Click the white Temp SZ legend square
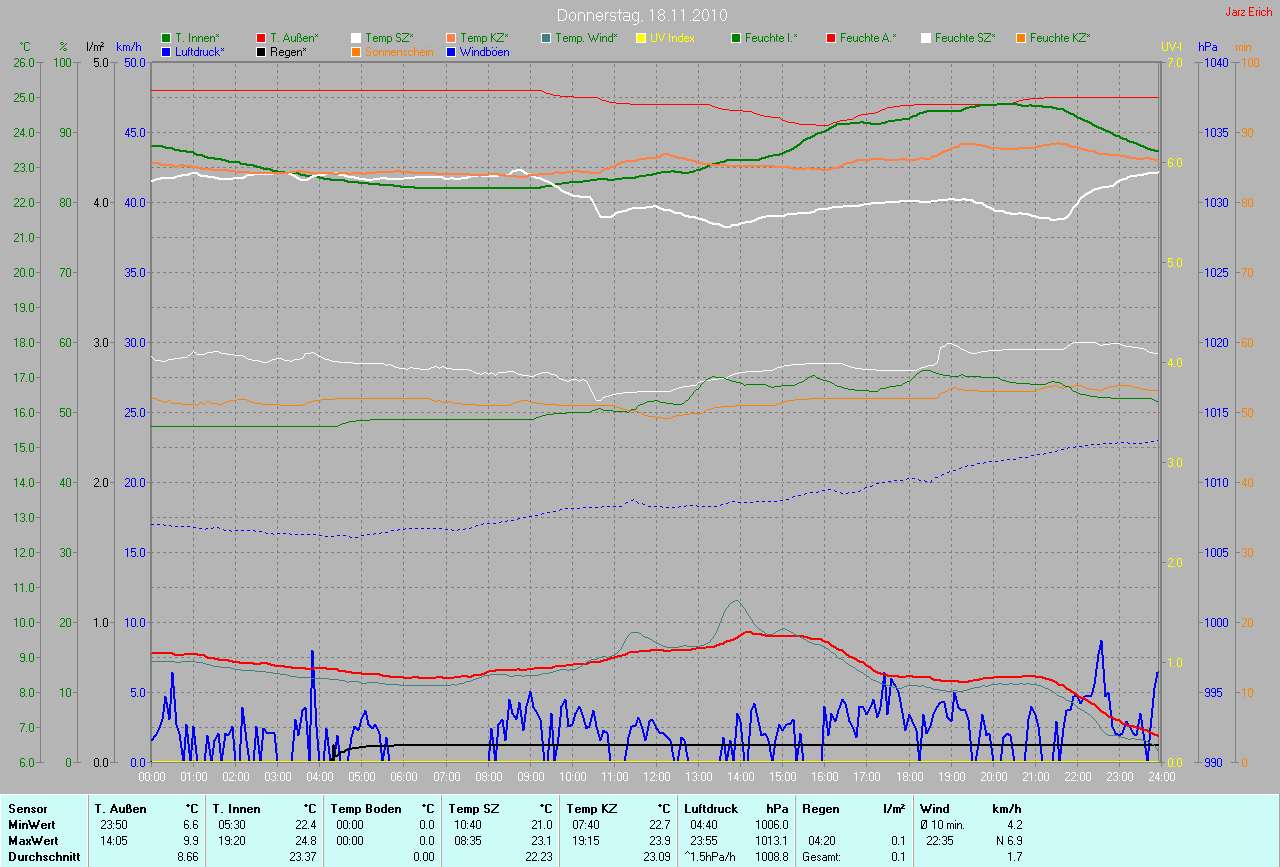The width and height of the screenshot is (1280, 867). (x=356, y=38)
